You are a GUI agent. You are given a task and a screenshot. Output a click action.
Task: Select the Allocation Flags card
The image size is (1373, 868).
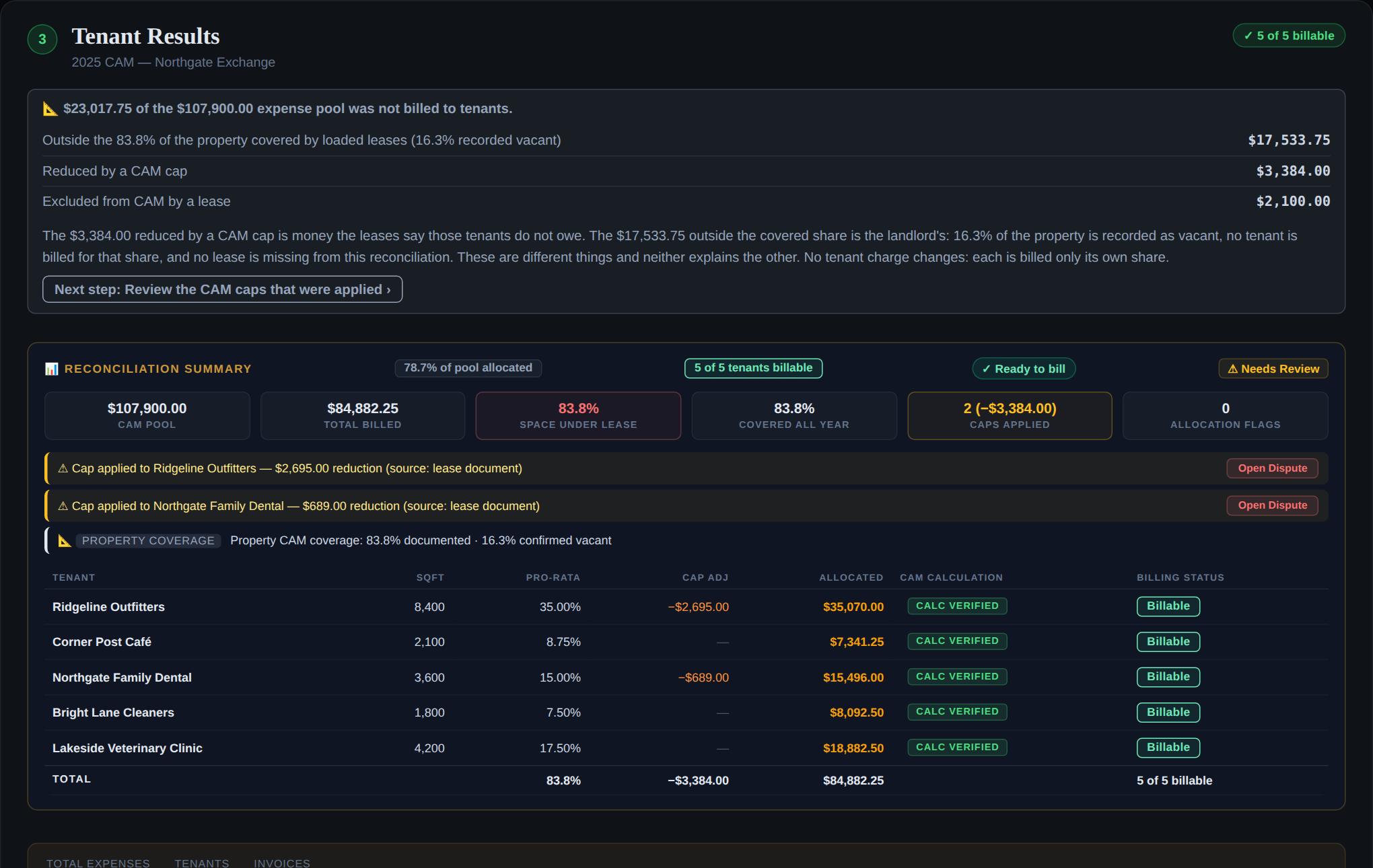tap(1226, 416)
